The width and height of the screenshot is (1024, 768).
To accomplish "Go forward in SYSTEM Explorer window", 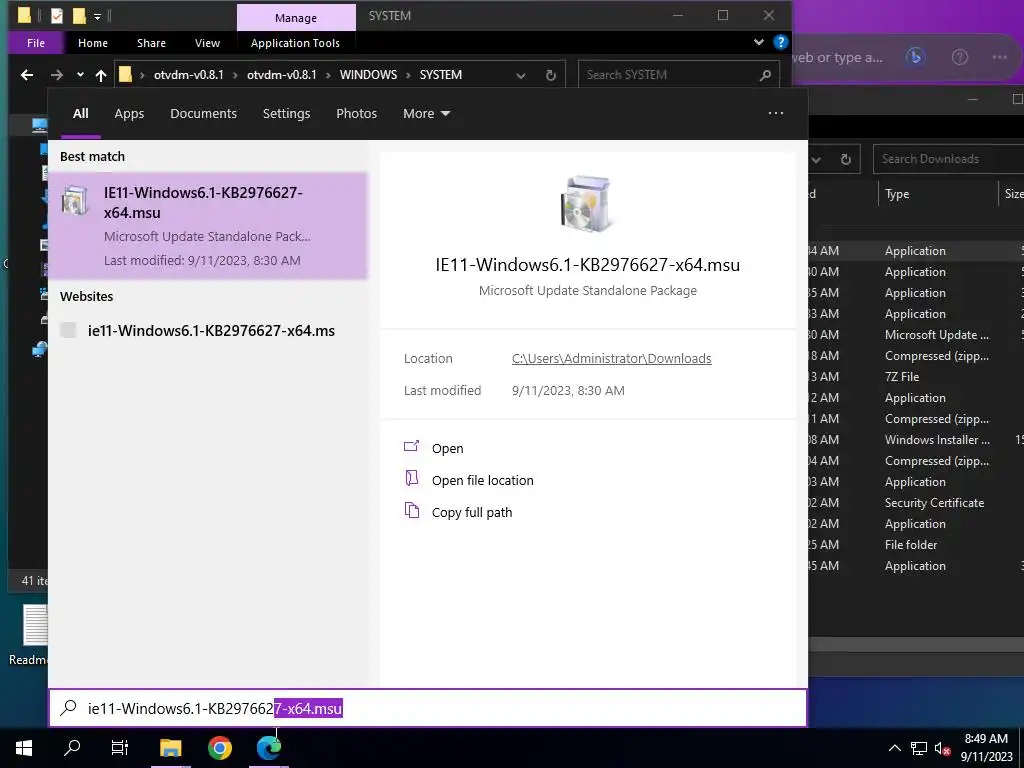I will [57, 75].
